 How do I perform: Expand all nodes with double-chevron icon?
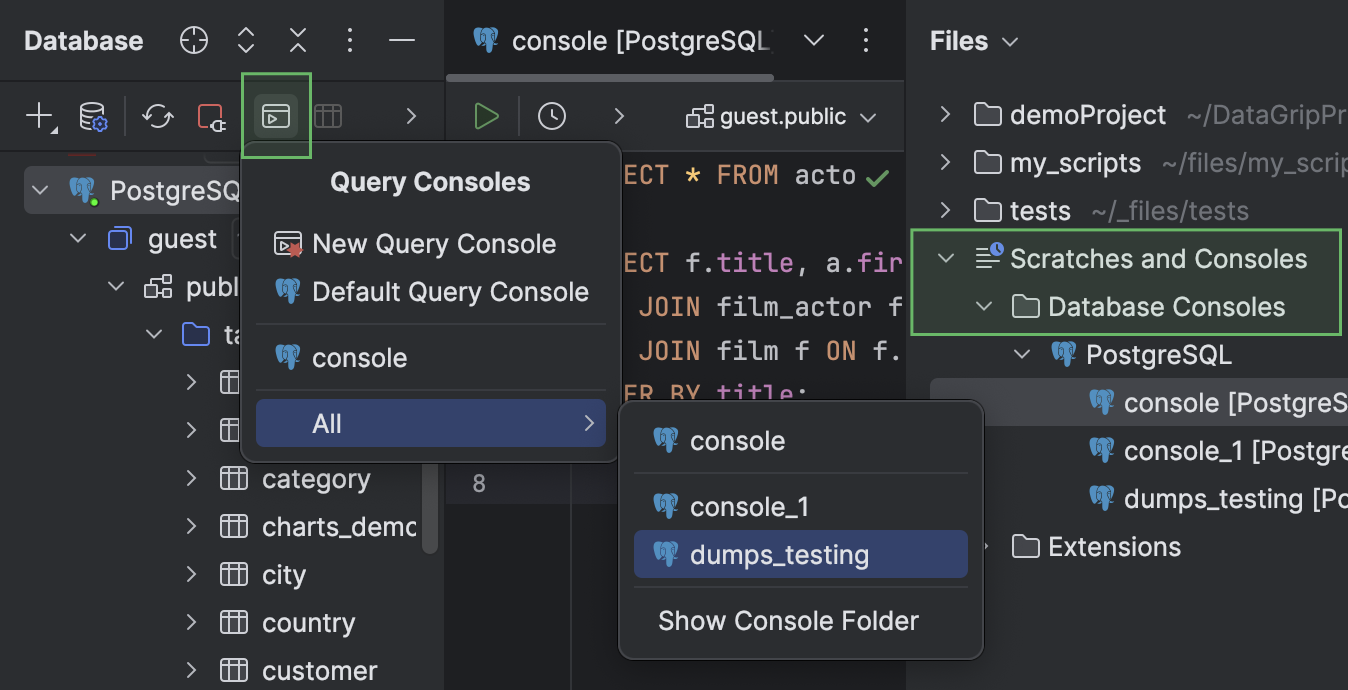coord(245,40)
